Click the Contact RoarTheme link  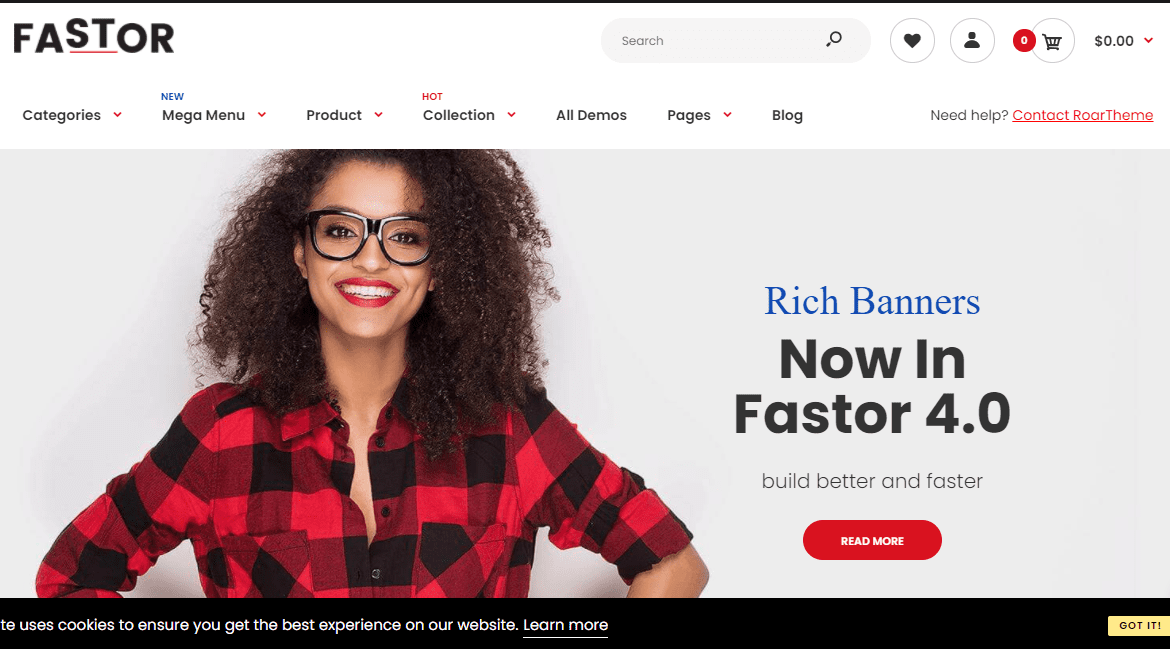click(1083, 115)
